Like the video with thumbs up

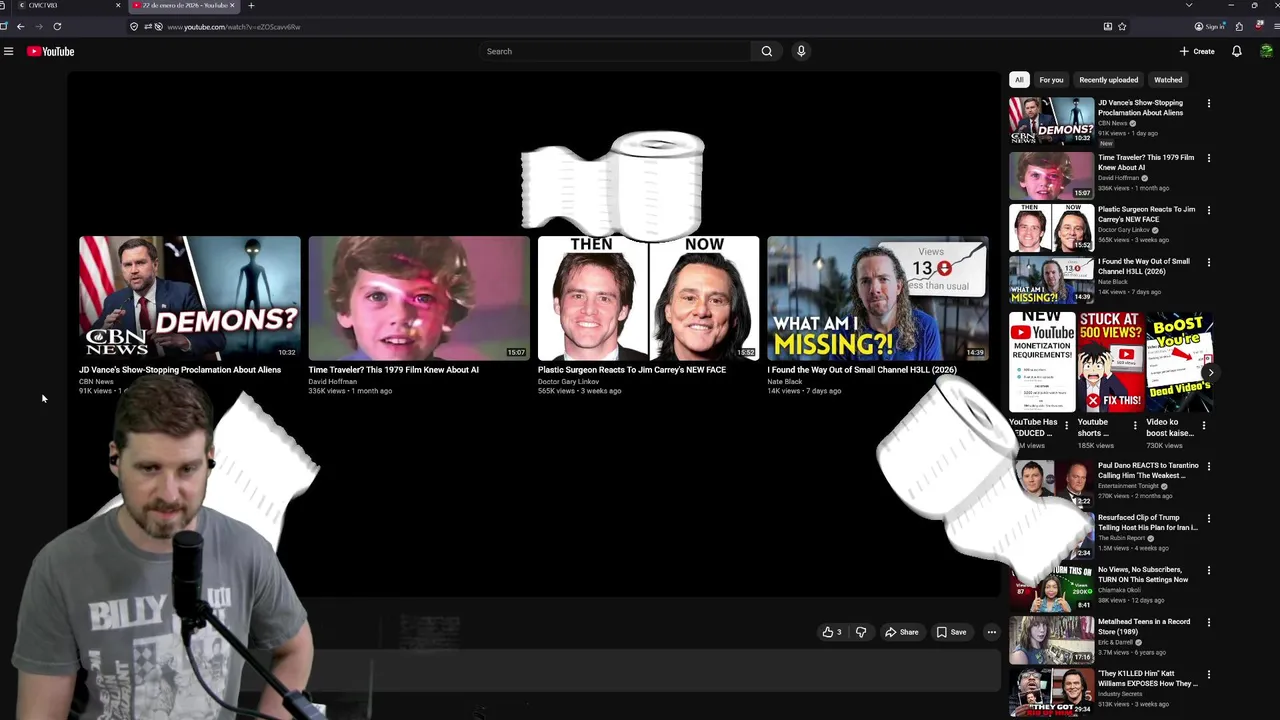coord(832,632)
